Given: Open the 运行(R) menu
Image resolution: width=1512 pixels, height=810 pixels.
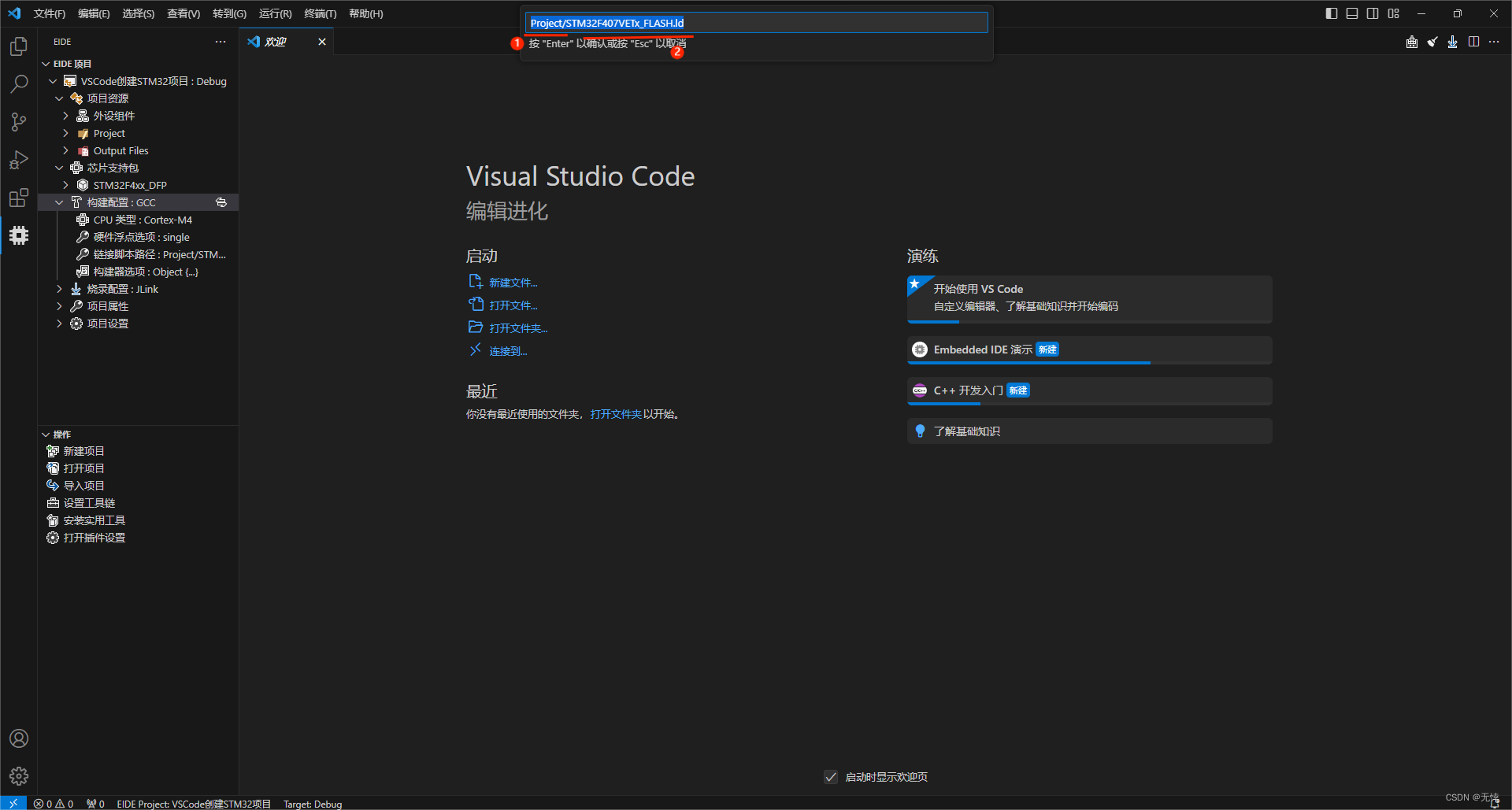Looking at the screenshot, I should coord(276,13).
